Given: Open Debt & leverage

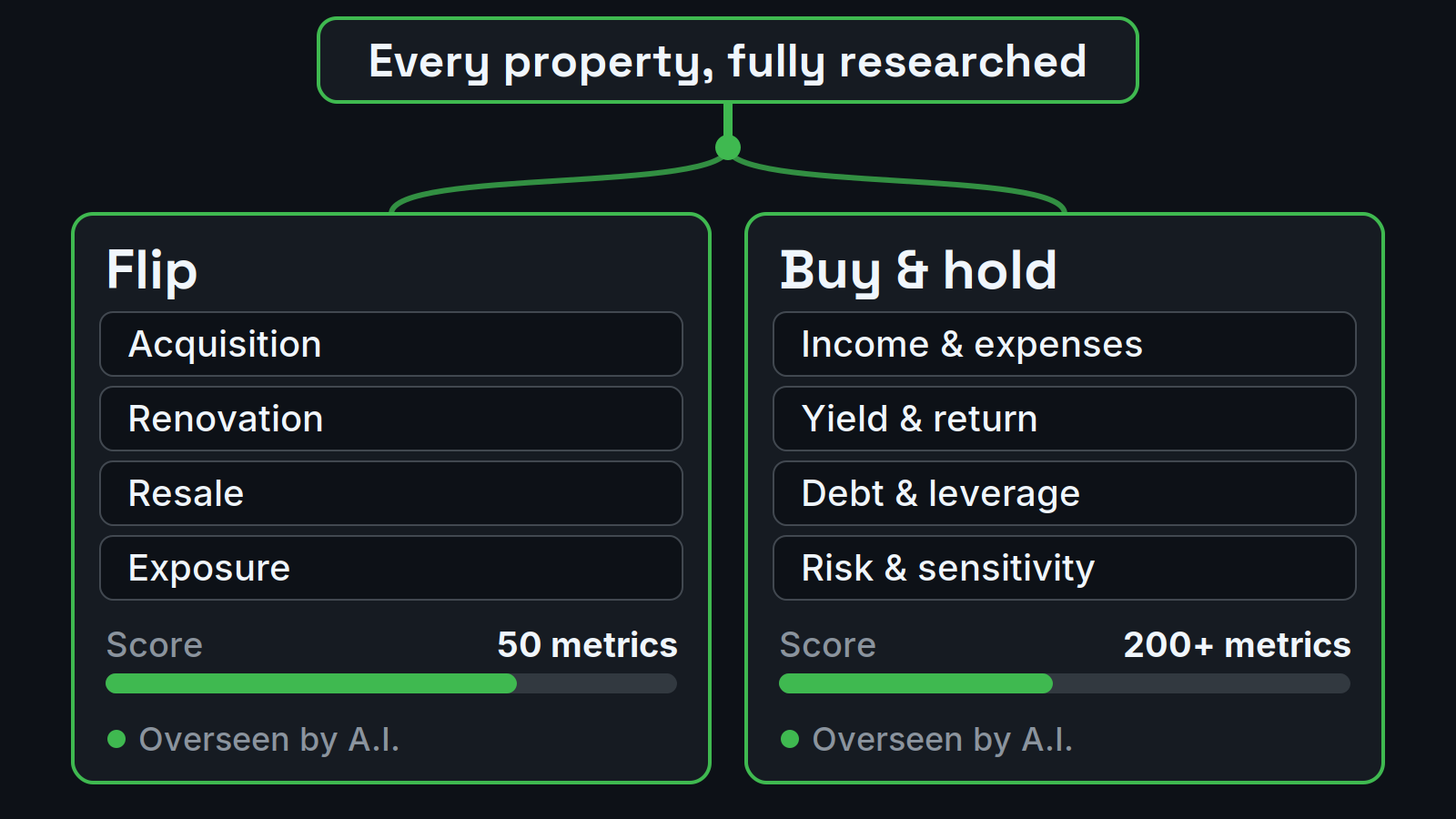Looking at the screenshot, I should [1065, 493].
